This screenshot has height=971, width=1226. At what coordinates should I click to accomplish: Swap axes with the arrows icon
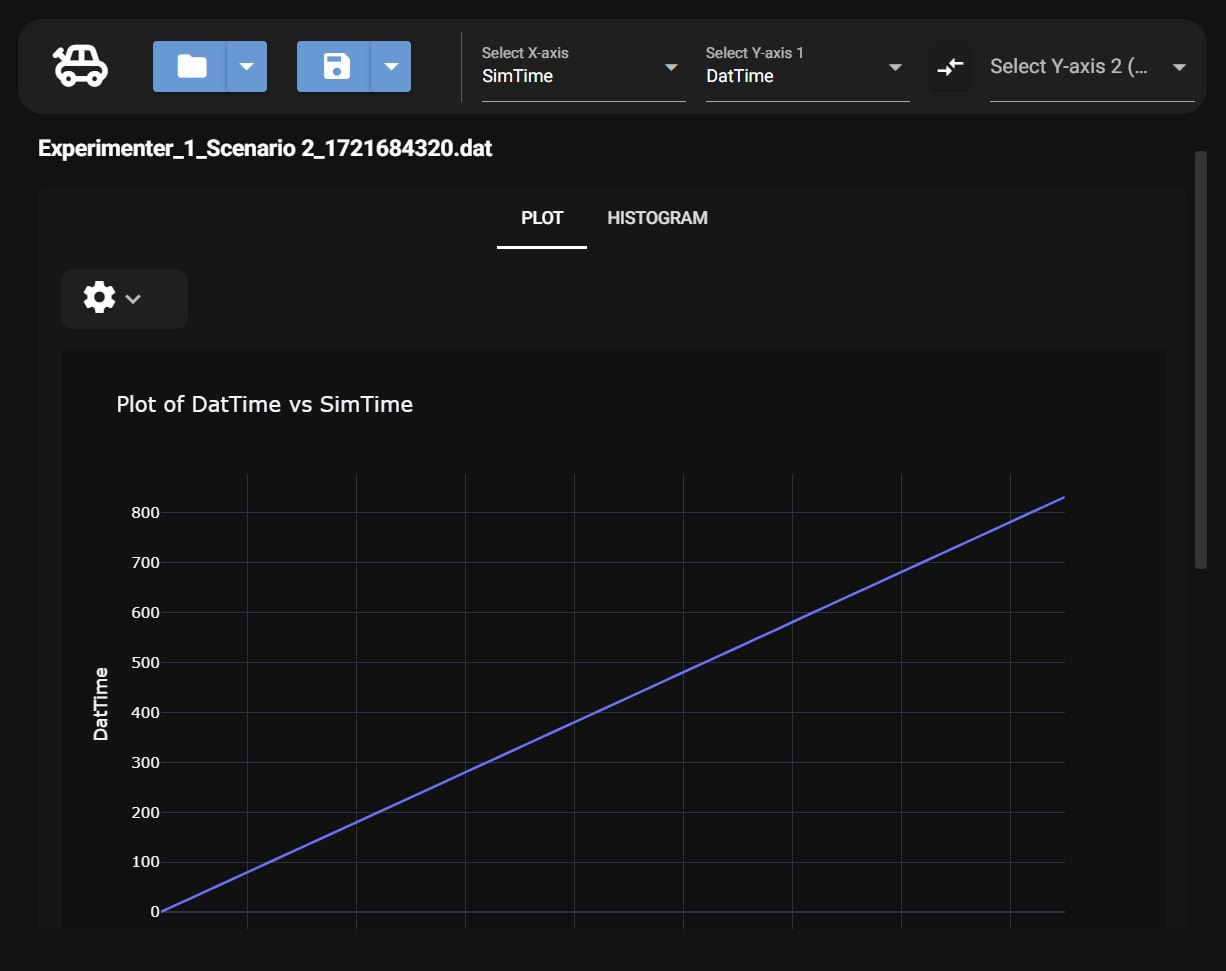(x=950, y=67)
